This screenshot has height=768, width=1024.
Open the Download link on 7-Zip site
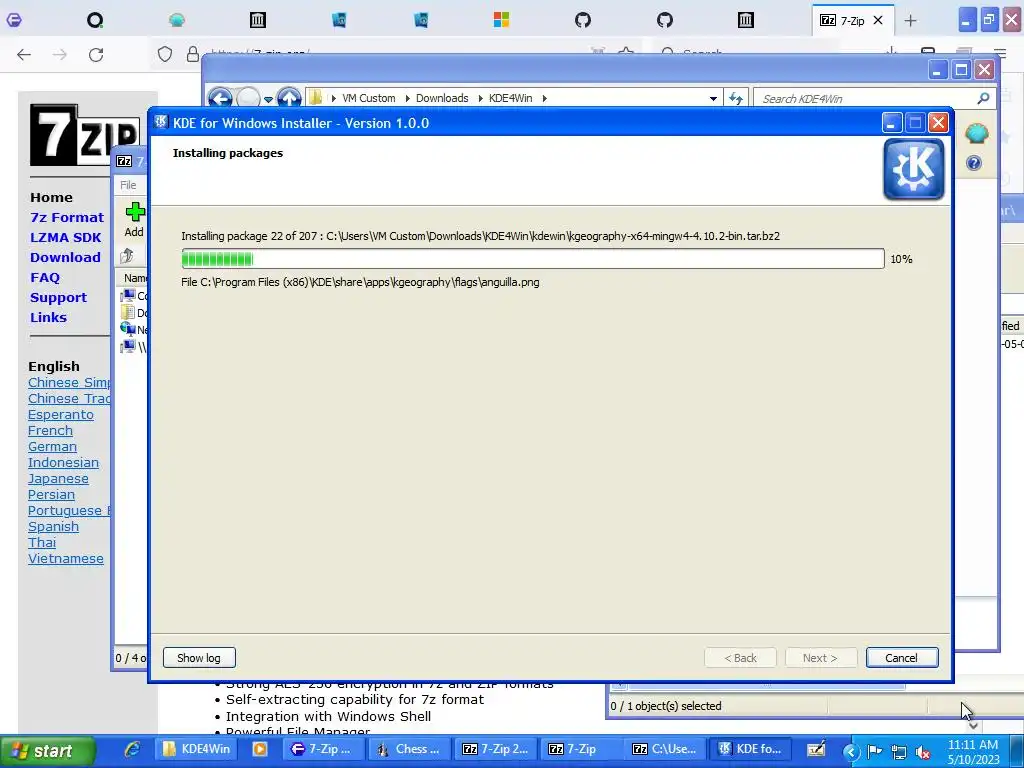(65, 257)
